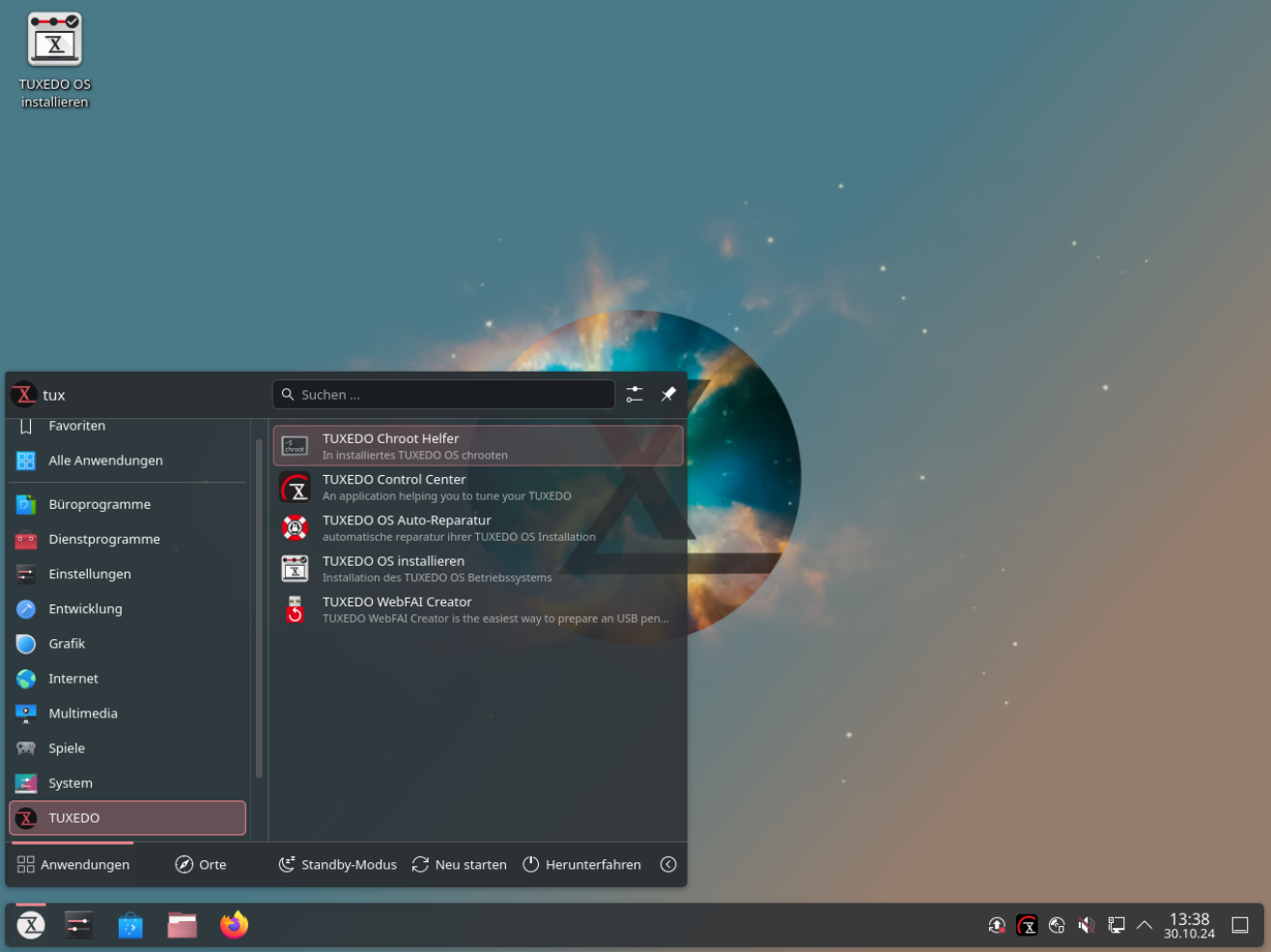Open the TUXEDO OS installieren desktop icon
Screen dimensions: 1271x952
(55, 60)
